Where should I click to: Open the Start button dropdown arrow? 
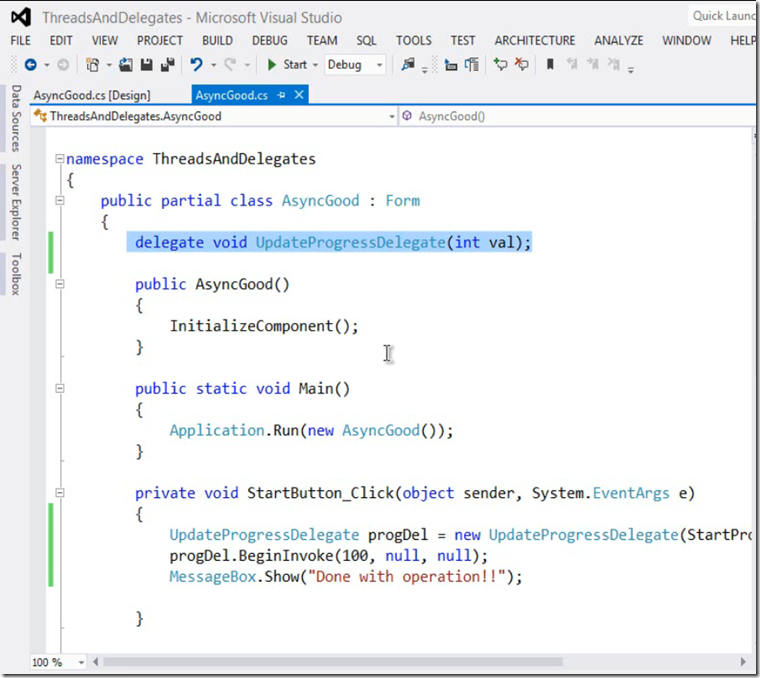pyautogui.click(x=315, y=65)
